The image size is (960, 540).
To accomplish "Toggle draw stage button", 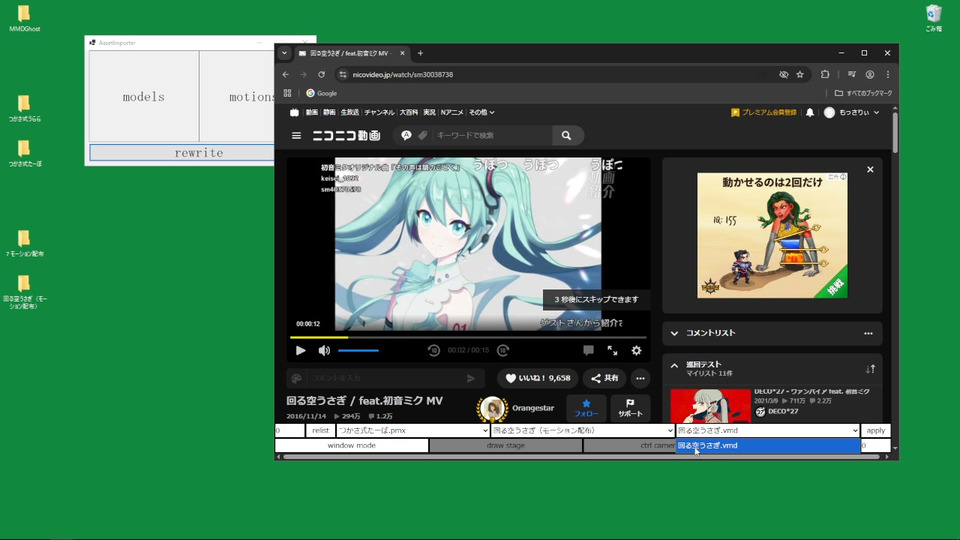I will (x=506, y=446).
